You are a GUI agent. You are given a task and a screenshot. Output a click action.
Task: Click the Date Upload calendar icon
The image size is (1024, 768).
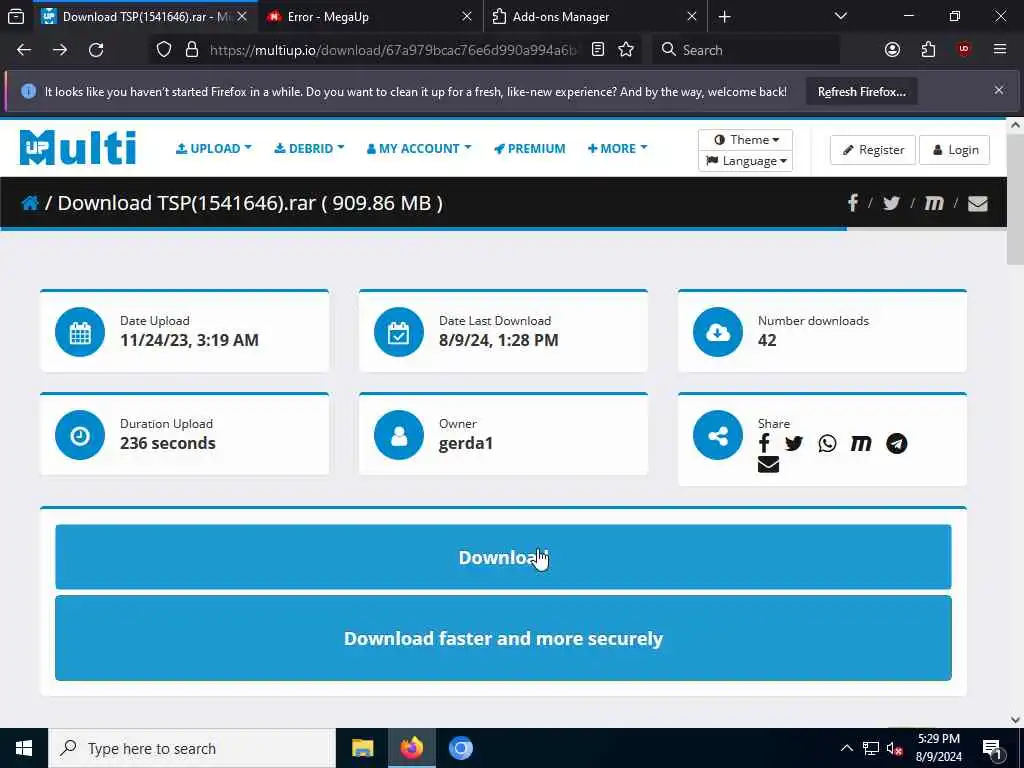[80, 332]
